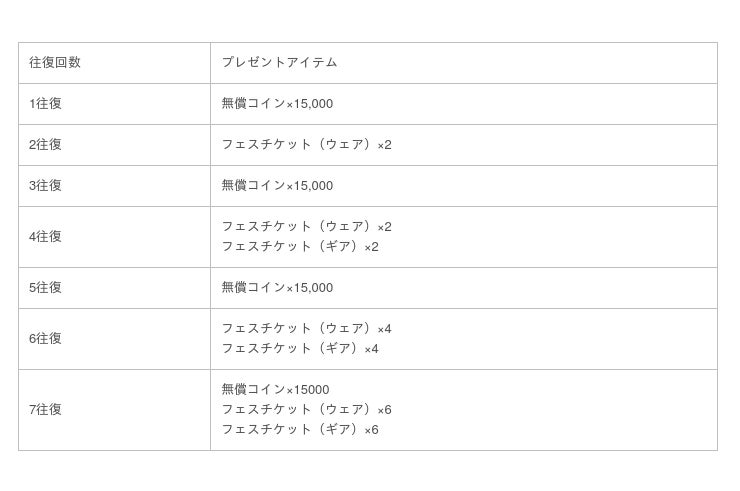Click the "3往復" row label
This screenshot has width=740, height=491.
tap(46, 186)
